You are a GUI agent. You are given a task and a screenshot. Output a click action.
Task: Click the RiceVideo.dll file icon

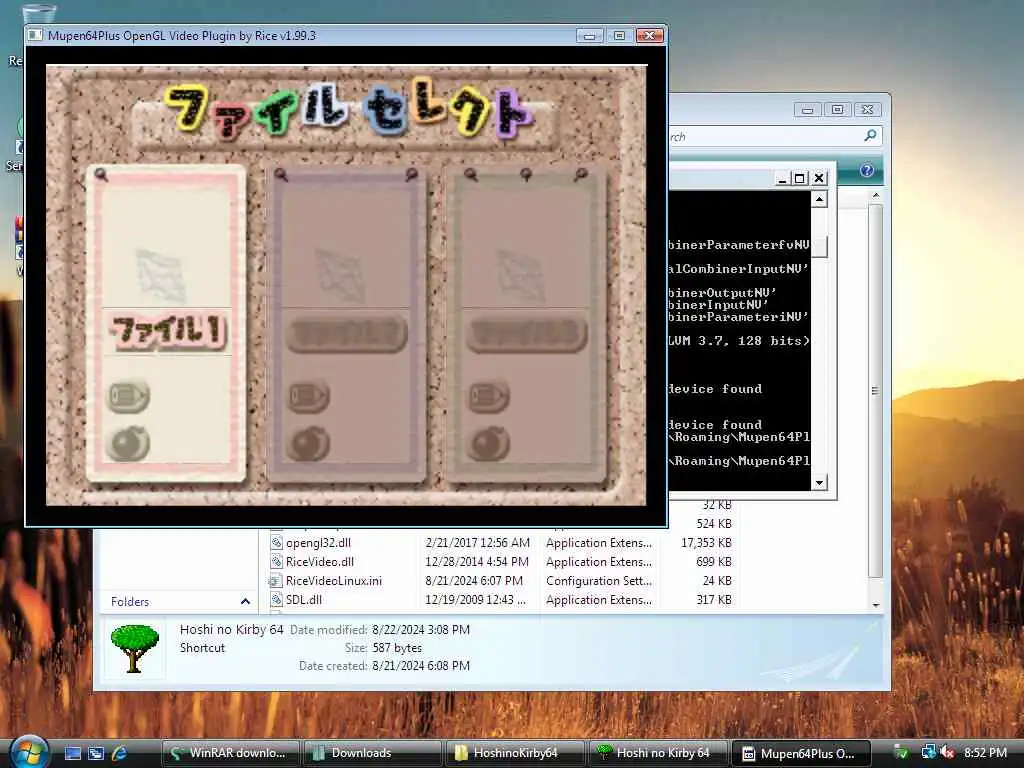pyautogui.click(x=276, y=562)
